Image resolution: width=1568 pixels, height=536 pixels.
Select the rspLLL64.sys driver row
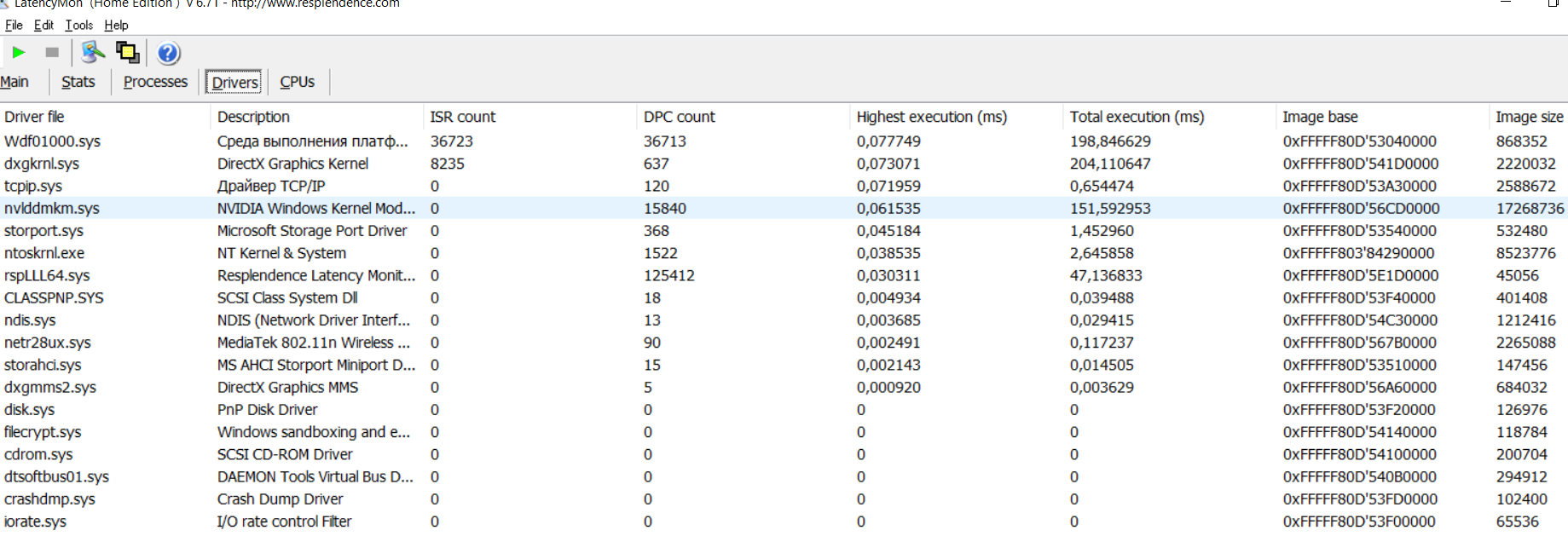point(47,275)
